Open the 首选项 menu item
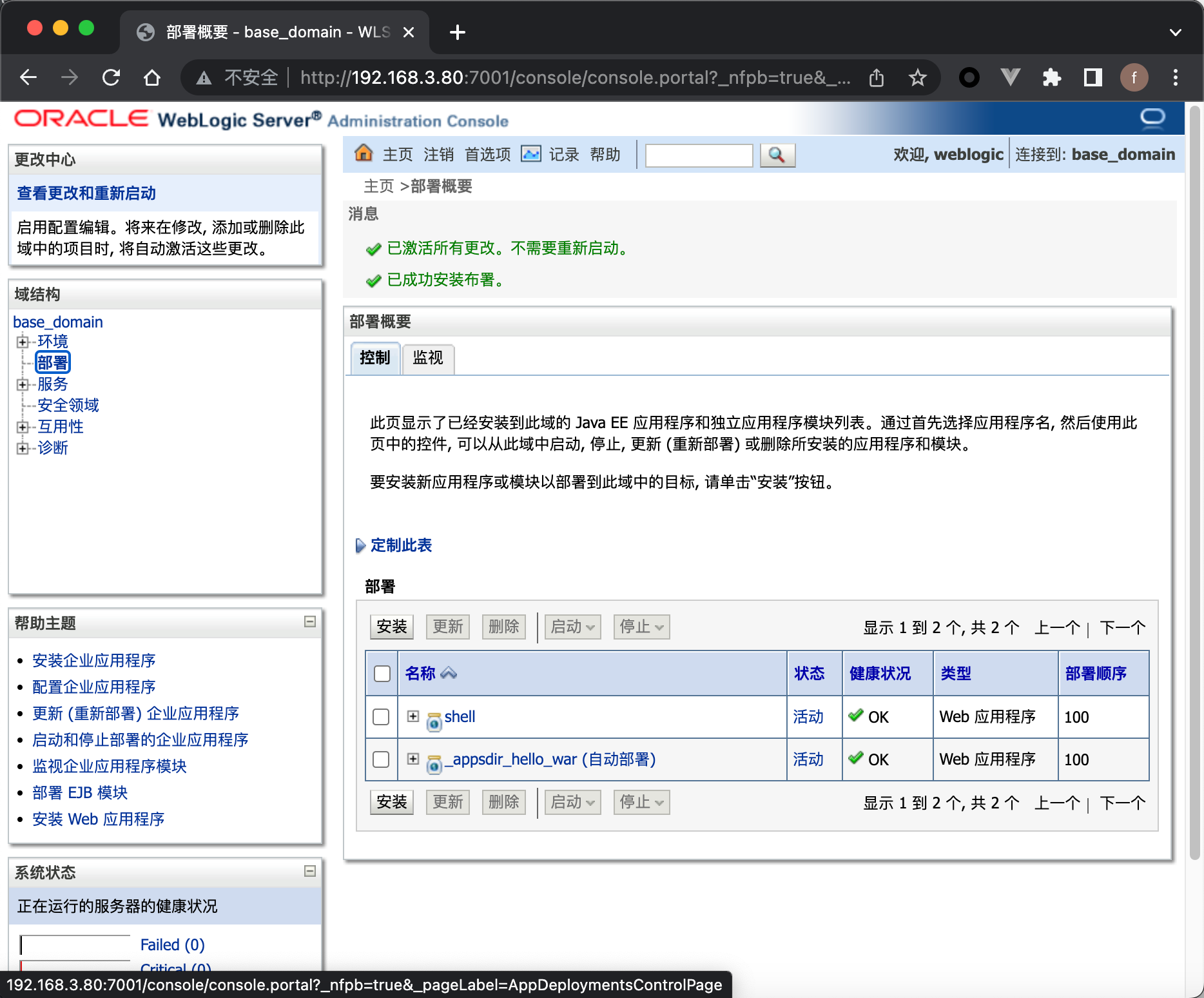Screen dimensions: 1204x998 [x=487, y=155]
